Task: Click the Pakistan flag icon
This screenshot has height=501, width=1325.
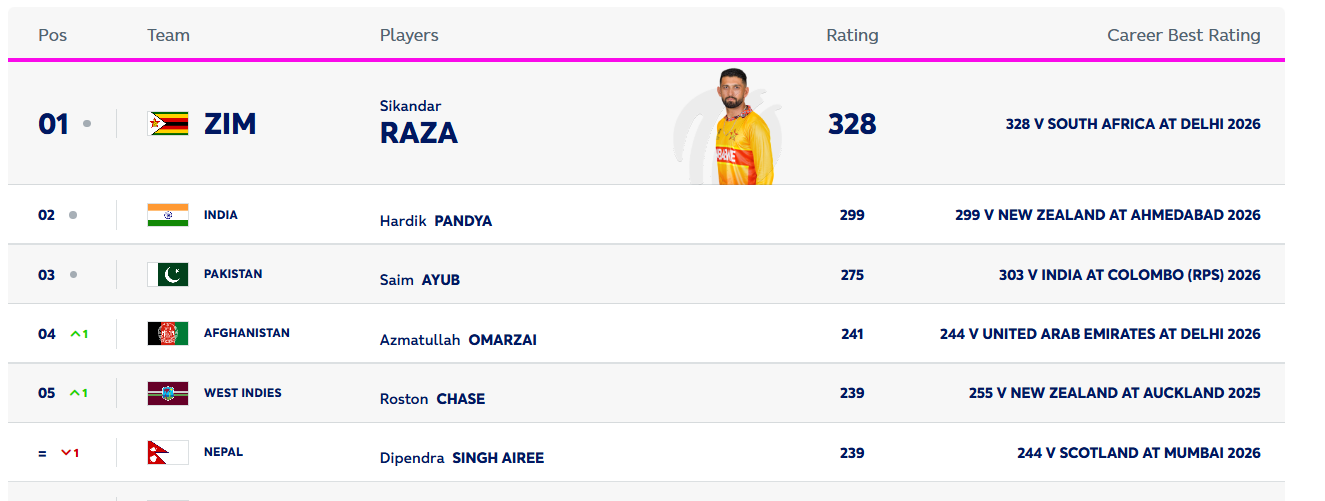Action: pos(167,274)
